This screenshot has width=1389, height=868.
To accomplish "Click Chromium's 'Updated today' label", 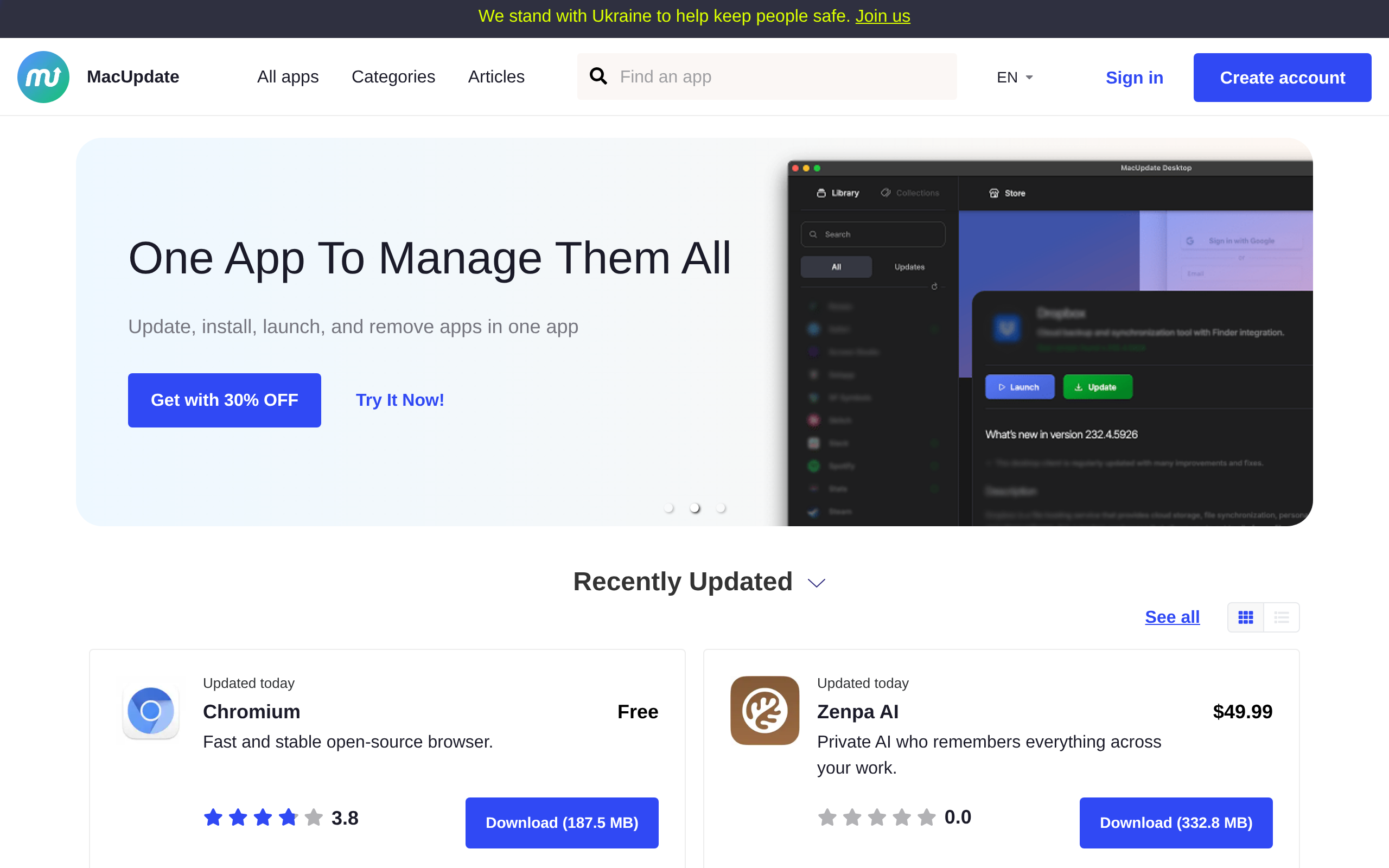I will click(x=249, y=682).
